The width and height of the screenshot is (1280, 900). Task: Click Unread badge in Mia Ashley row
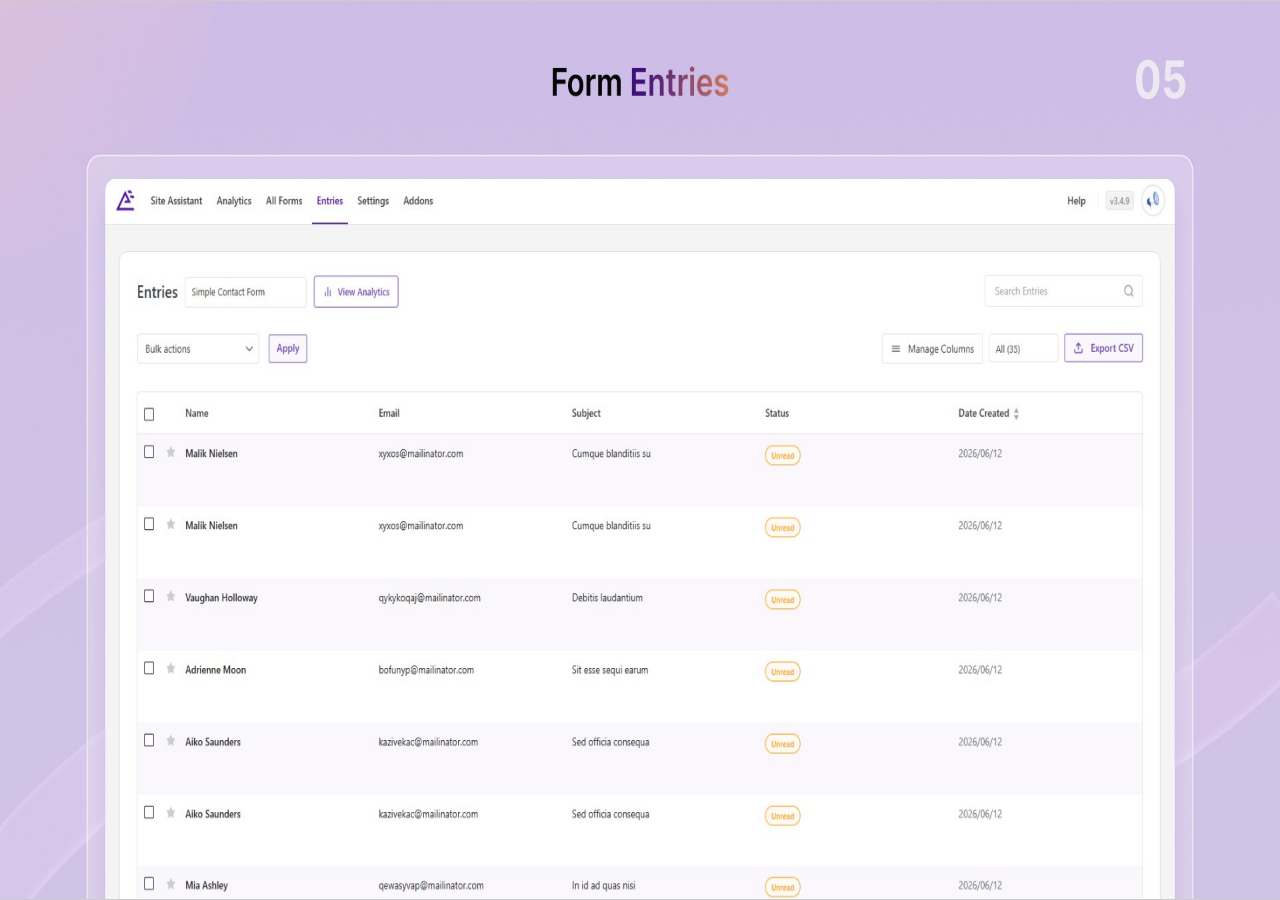[782, 887]
